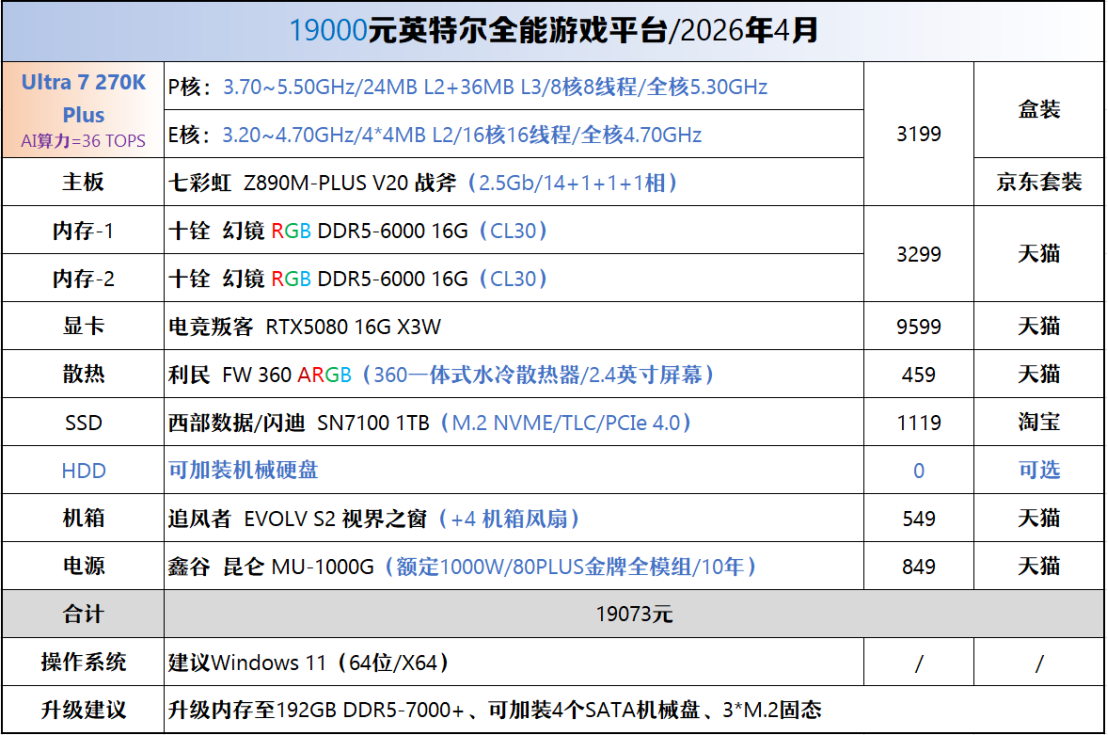This screenshot has height=735, width=1108.
Task: Click 电竞叛客 RTX5080 16G X3W cell
Action: coord(514,327)
